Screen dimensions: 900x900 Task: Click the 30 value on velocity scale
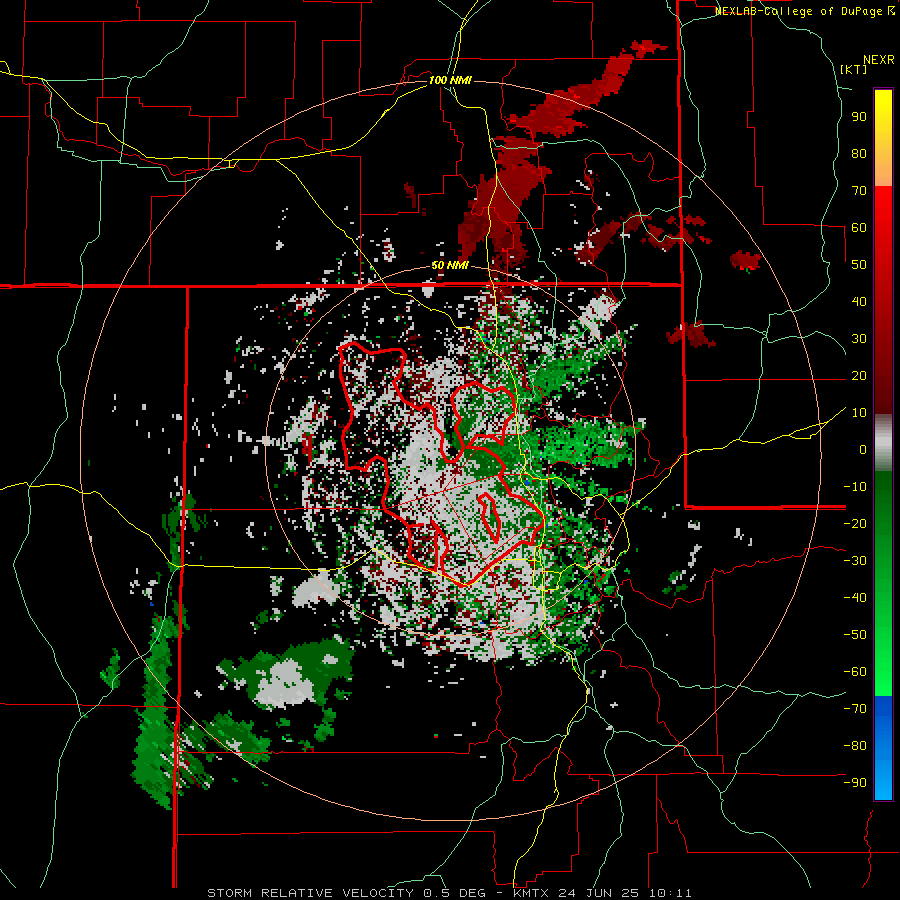[859, 339]
